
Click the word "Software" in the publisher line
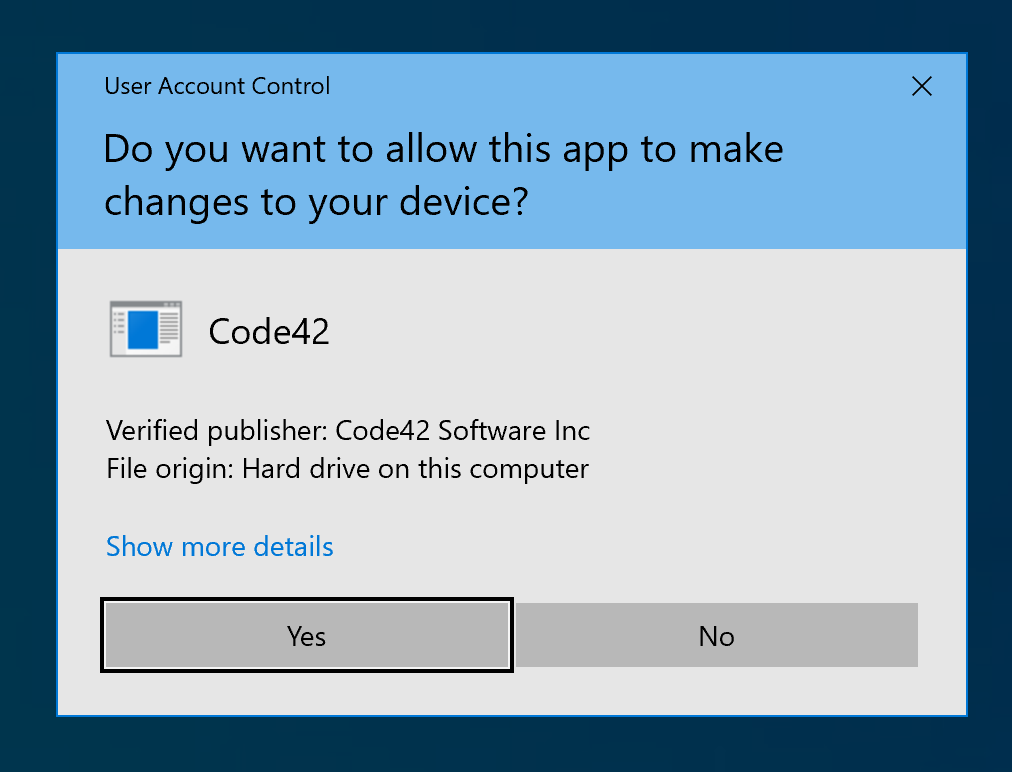coord(489,431)
